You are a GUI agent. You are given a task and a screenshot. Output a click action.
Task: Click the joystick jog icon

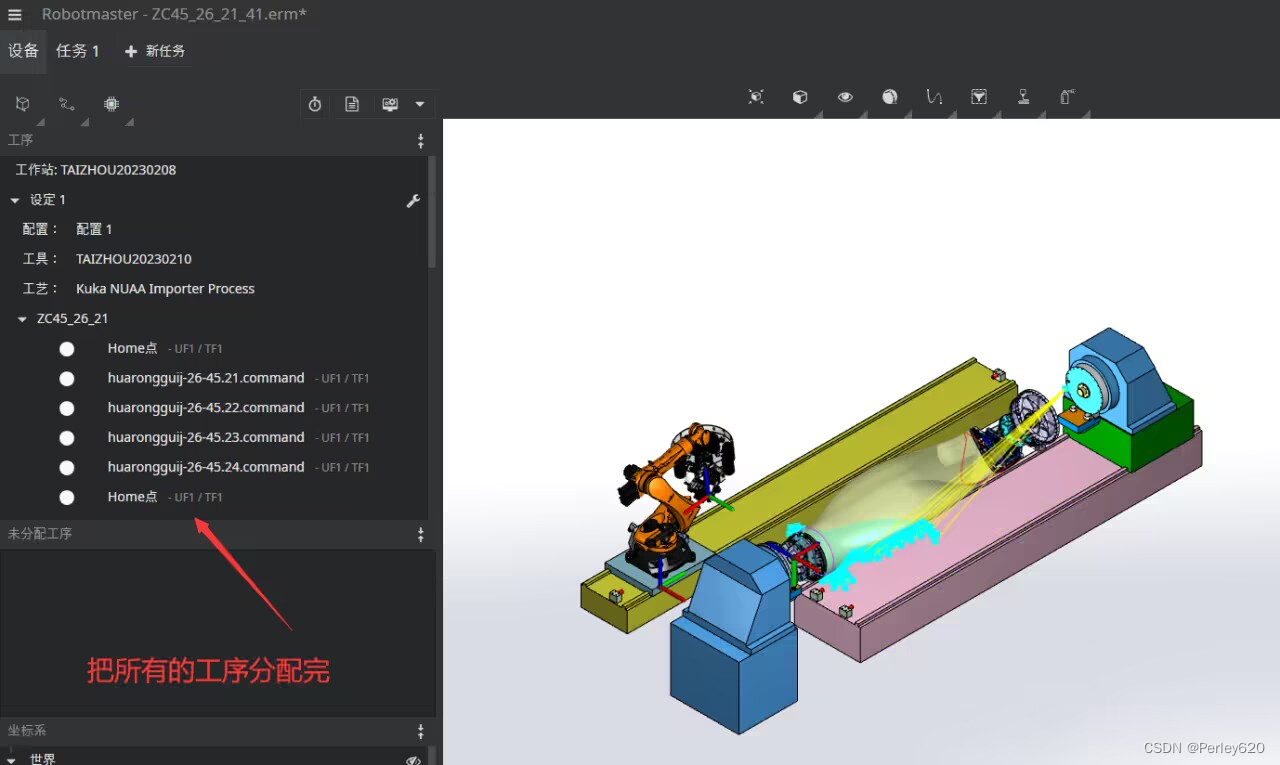click(x=1024, y=97)
